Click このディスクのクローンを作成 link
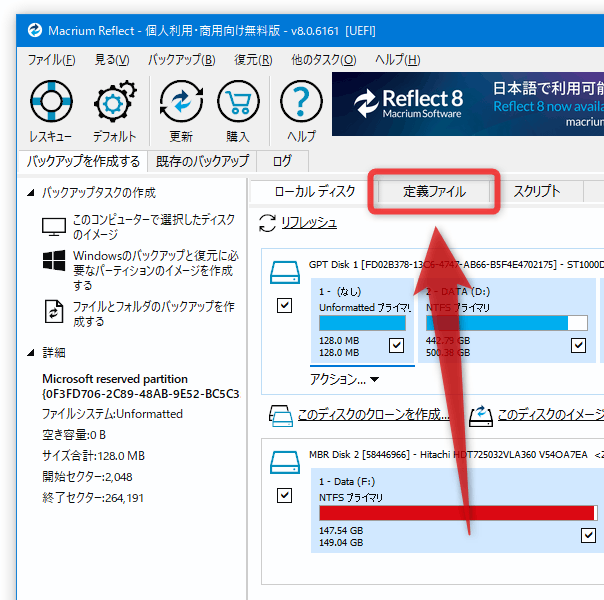 [373, 414]
